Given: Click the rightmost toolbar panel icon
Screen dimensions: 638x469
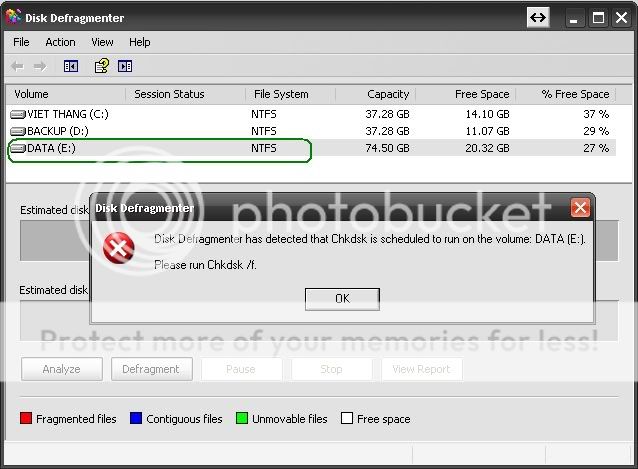Looking at the screenshot, I should (125, 66).
